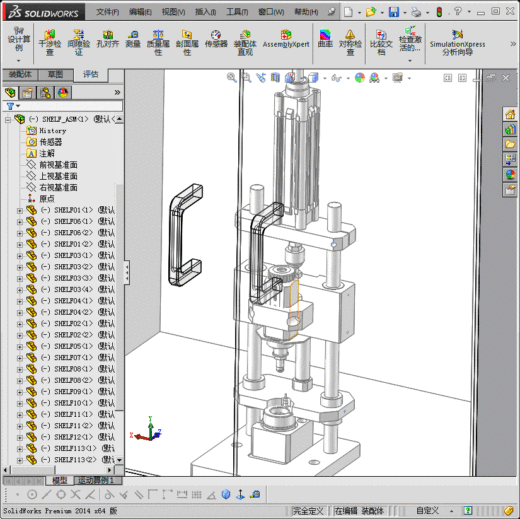Launch the AssemblyXpert tool
Screen dimensions: 520x519
pos(286,39)
